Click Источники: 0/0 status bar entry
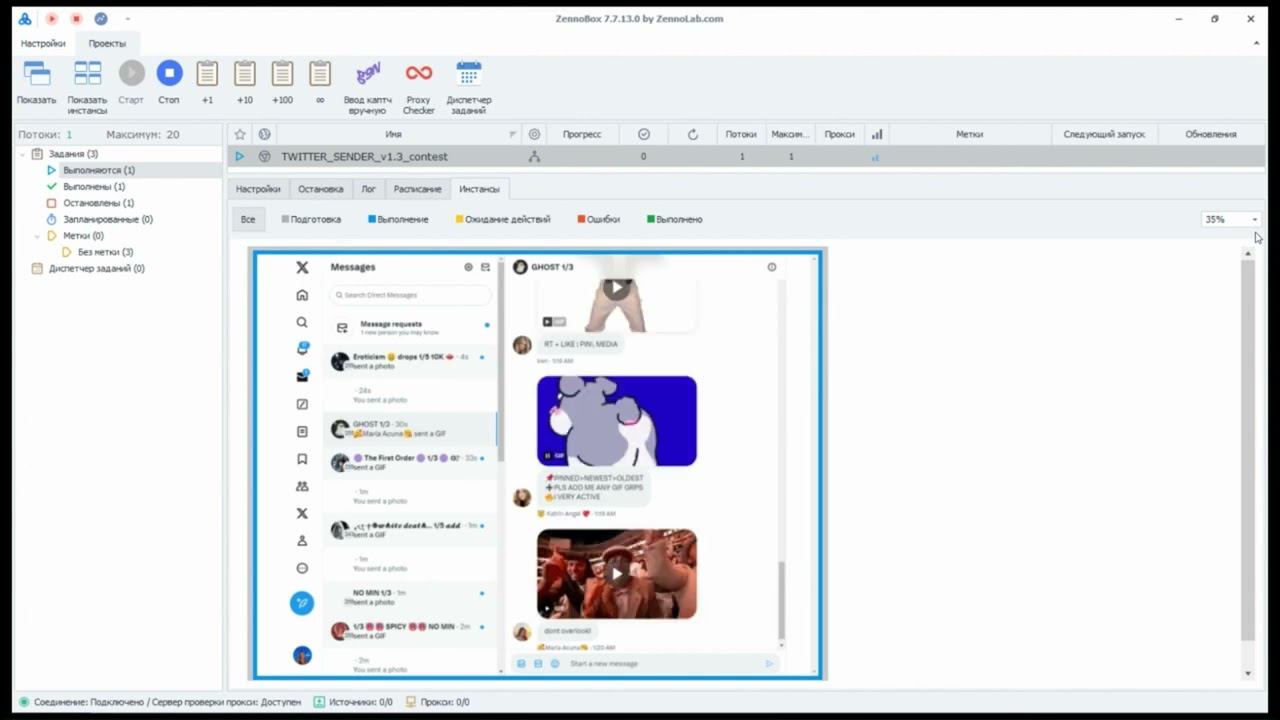This screenshot has height=720, width=1280. tap(353, 702)
